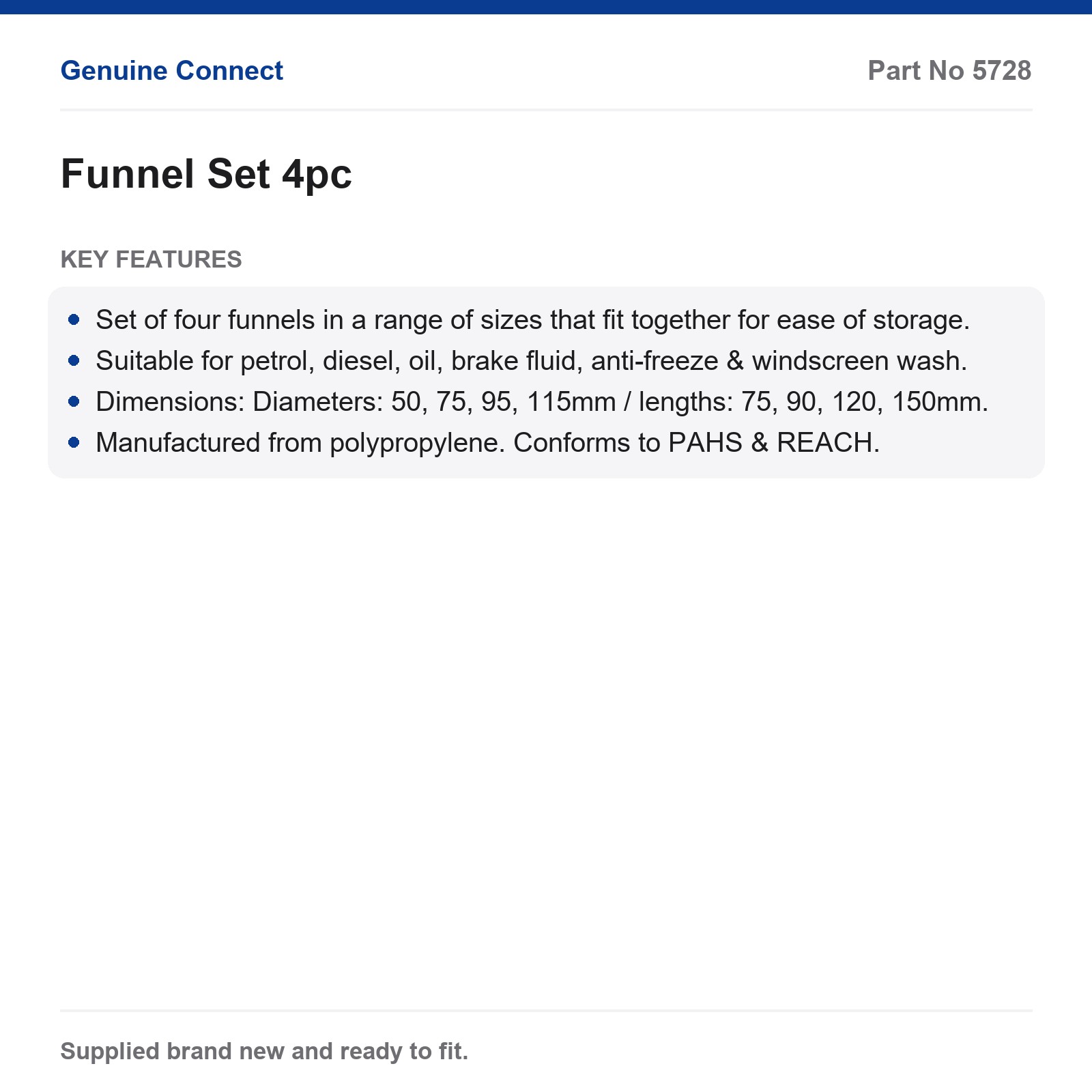Click the divider line below the header

[x=546, y=109]
